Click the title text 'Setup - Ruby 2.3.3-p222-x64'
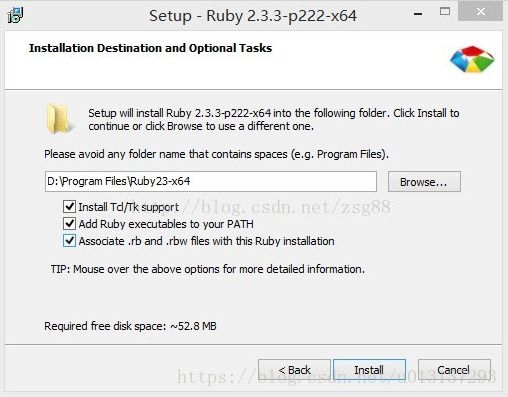 tap(253, 16)
